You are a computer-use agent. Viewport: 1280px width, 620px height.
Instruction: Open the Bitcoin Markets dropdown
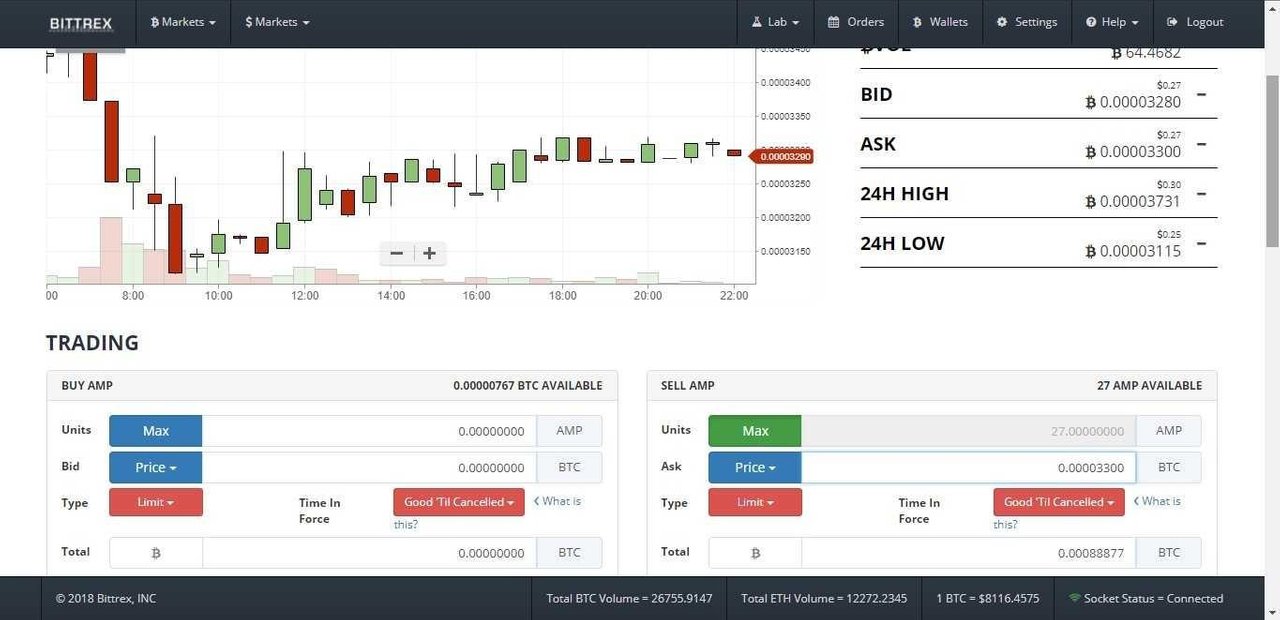coord(183,22)
